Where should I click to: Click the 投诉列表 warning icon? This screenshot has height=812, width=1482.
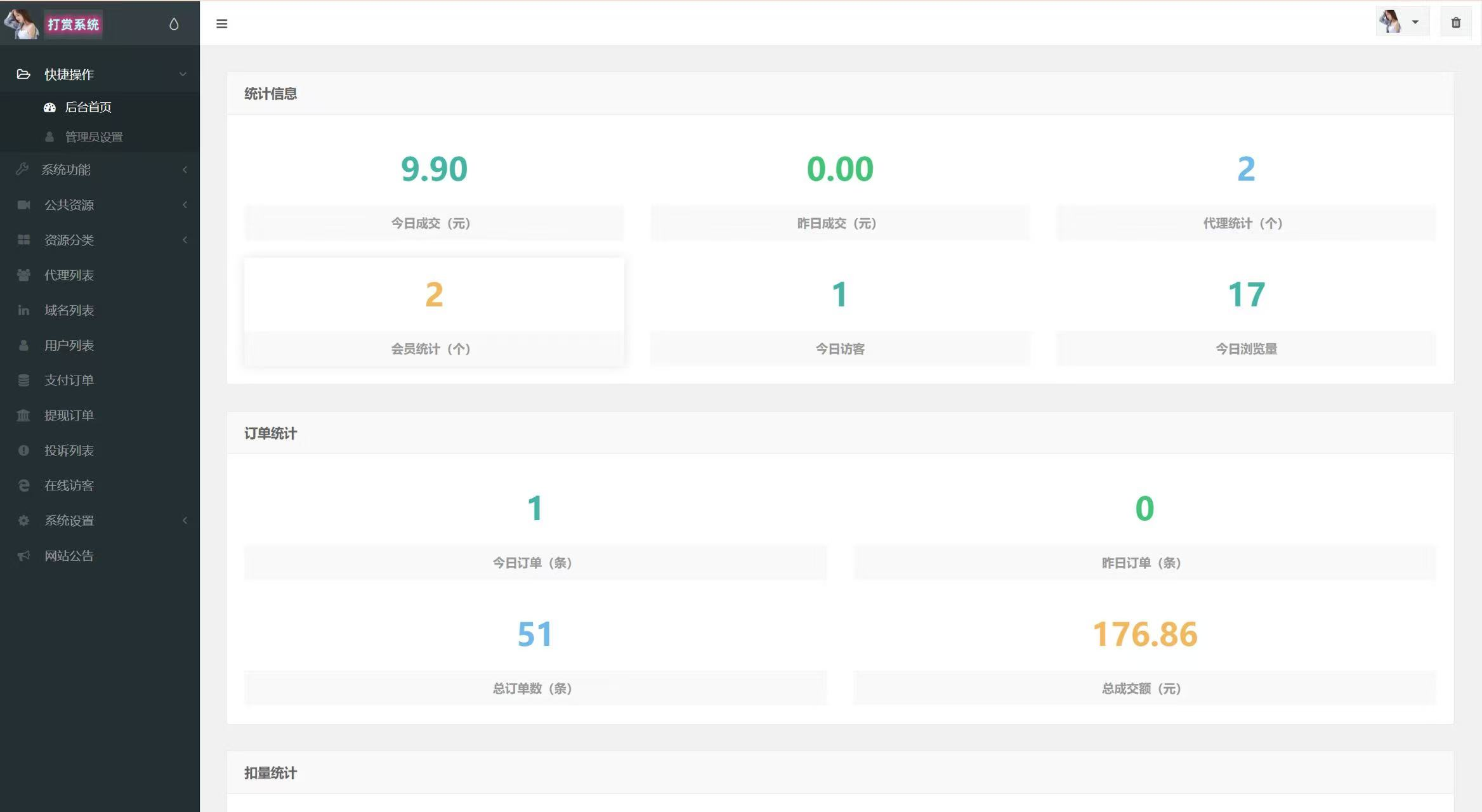pyautogui.click(x=23, y=450)
